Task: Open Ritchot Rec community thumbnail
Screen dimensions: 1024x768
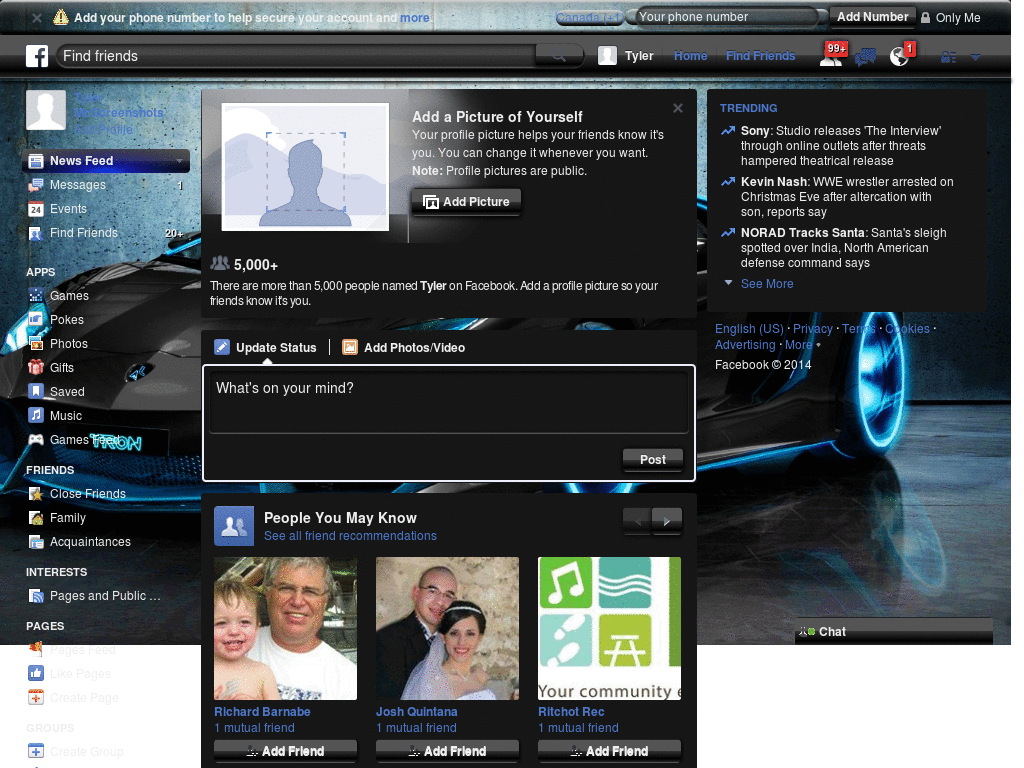Action: pos(609,629)
